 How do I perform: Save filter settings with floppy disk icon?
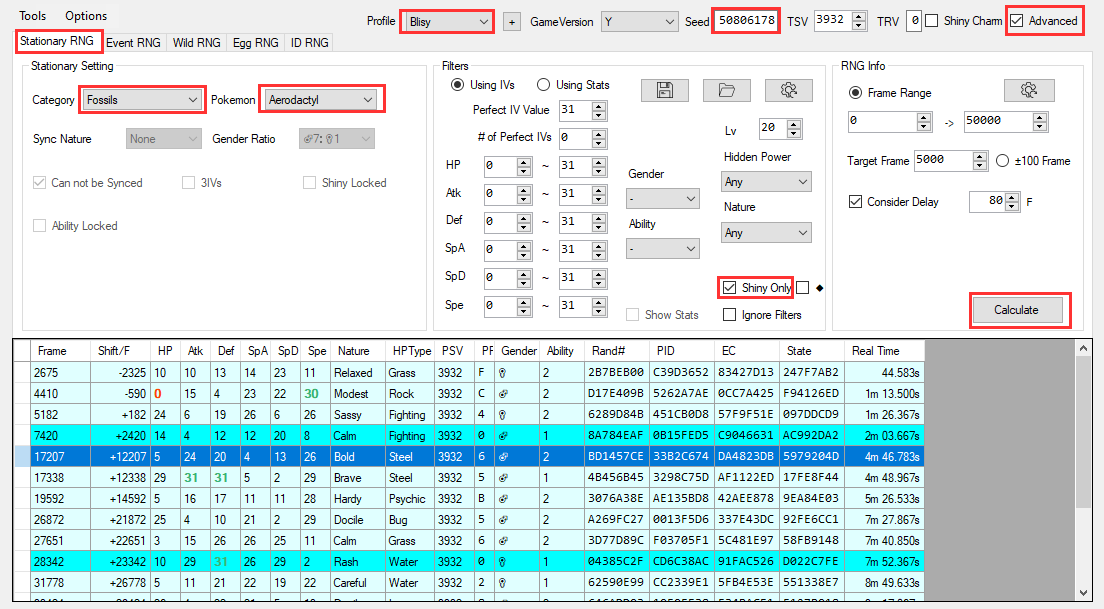665,90
